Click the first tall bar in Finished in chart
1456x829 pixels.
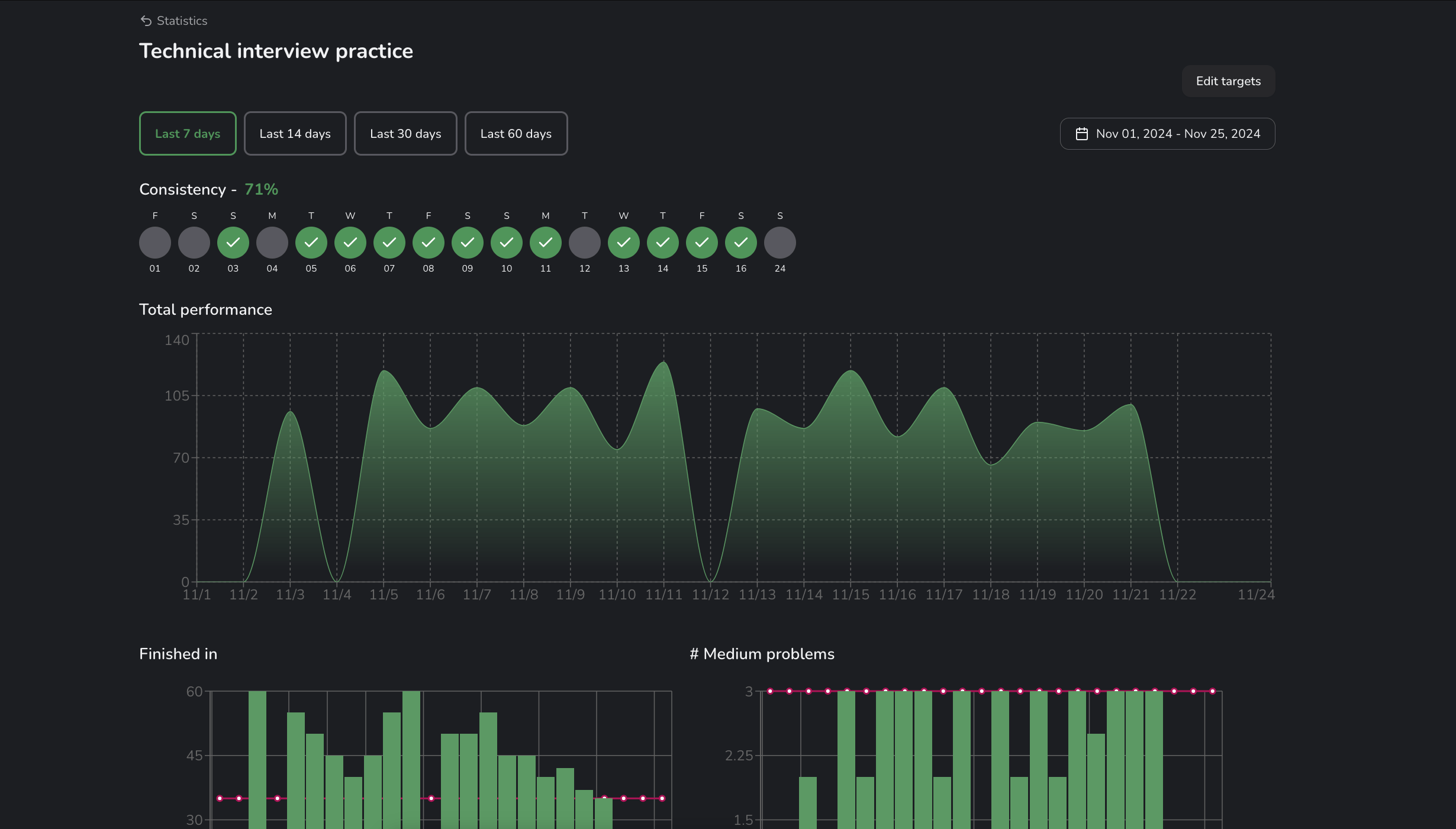pos(257,760)
